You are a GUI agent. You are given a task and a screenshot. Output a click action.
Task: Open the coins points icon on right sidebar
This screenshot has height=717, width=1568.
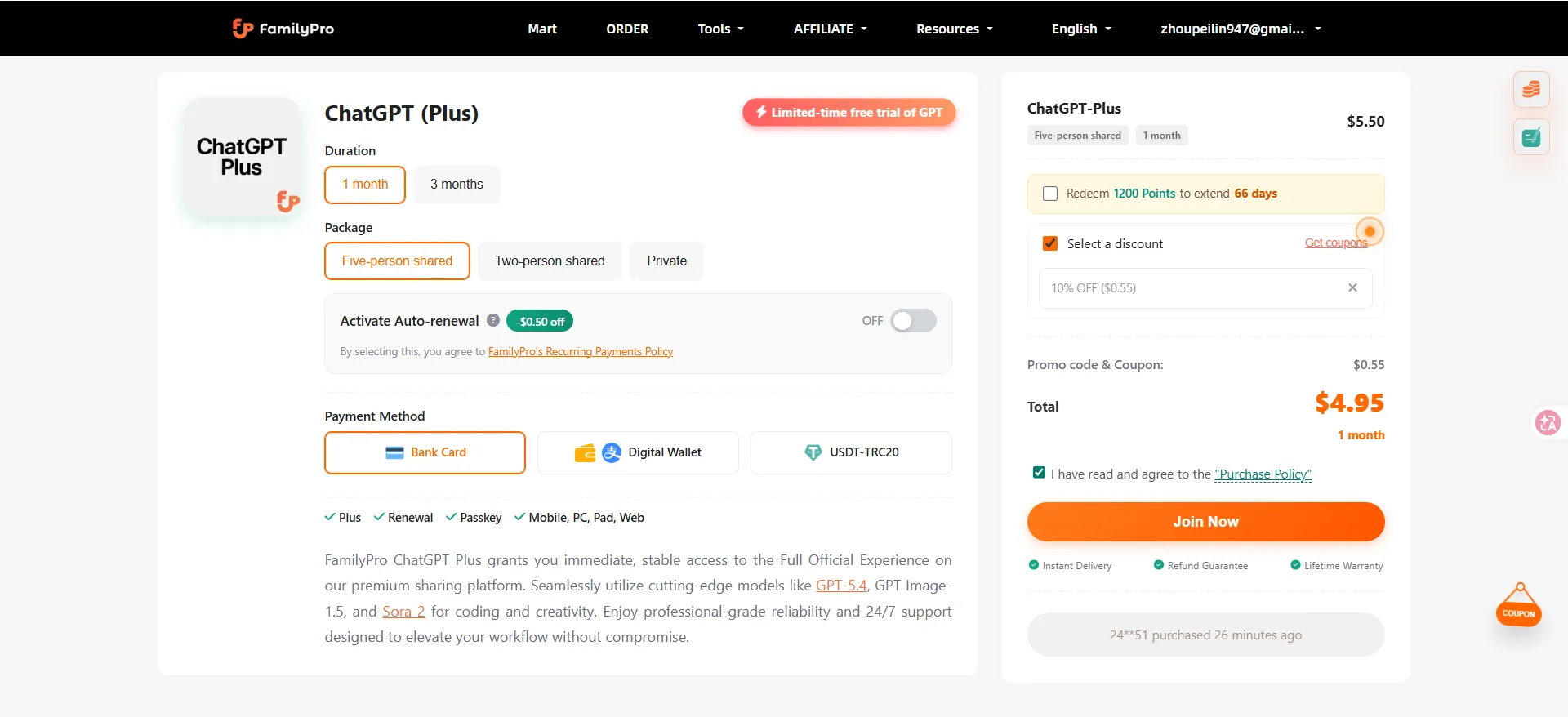[1531, 90]
